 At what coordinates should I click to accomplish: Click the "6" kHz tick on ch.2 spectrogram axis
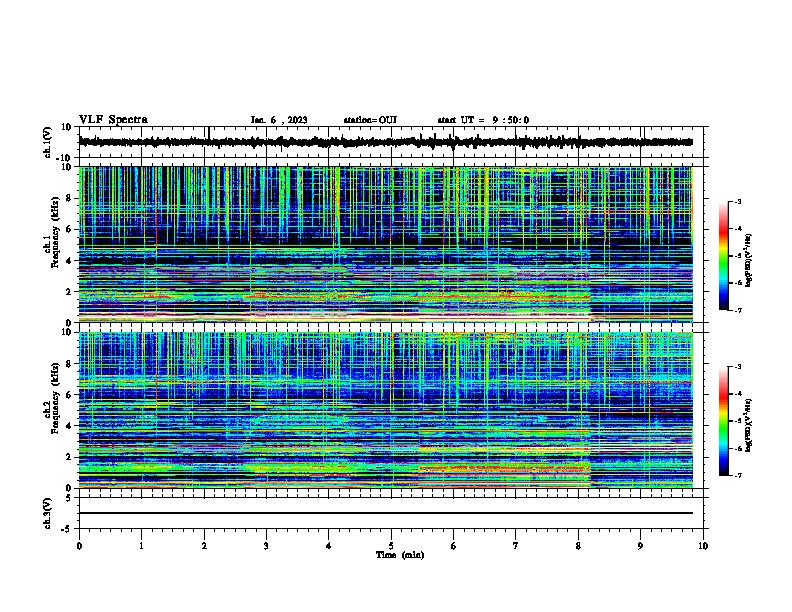pos(69,395)
